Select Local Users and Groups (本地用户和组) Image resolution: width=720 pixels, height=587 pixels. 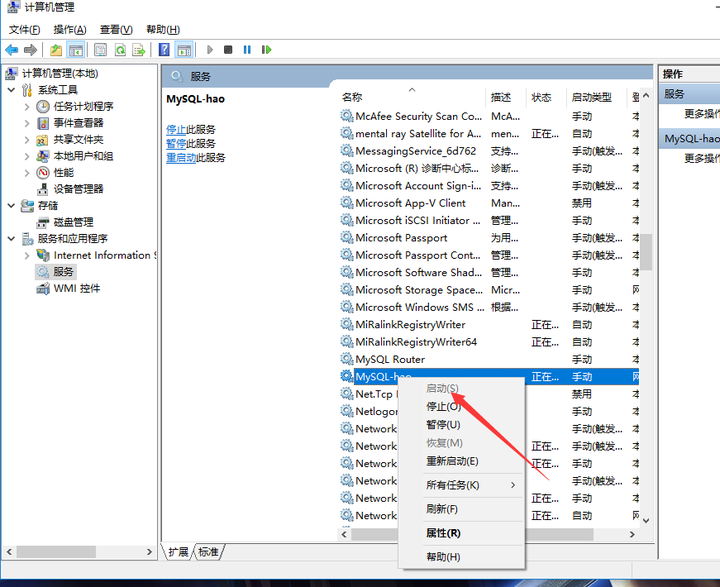tap(83, 156)
